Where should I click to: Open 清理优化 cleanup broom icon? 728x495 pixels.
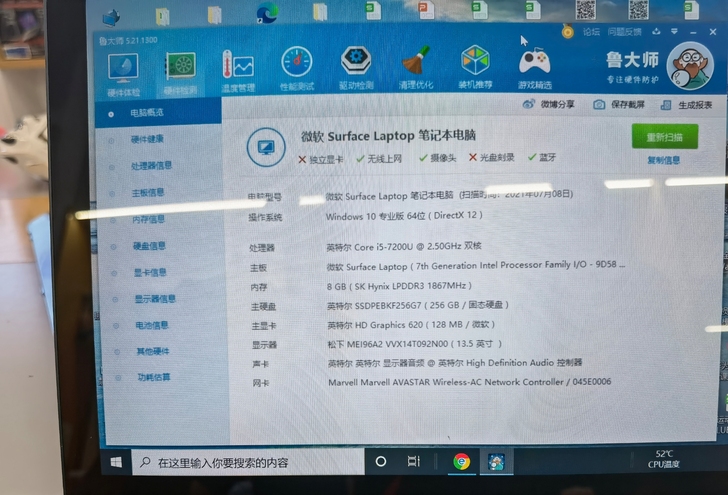pos(416,67)
